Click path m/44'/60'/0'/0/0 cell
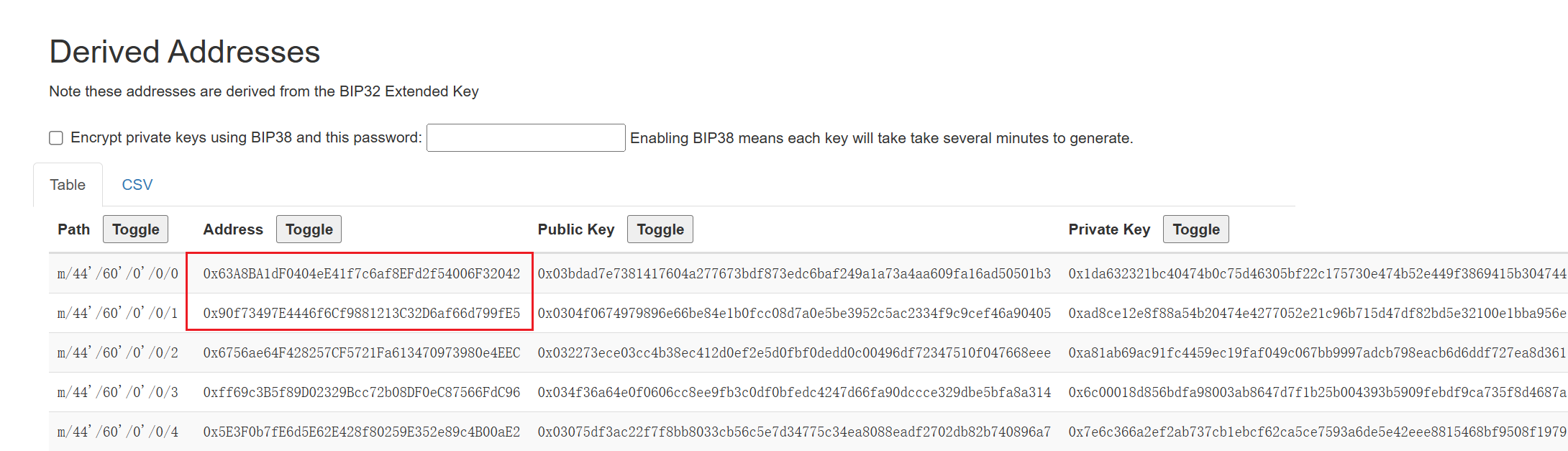The width and height of the screenshot is (1568, 451). 118,273
